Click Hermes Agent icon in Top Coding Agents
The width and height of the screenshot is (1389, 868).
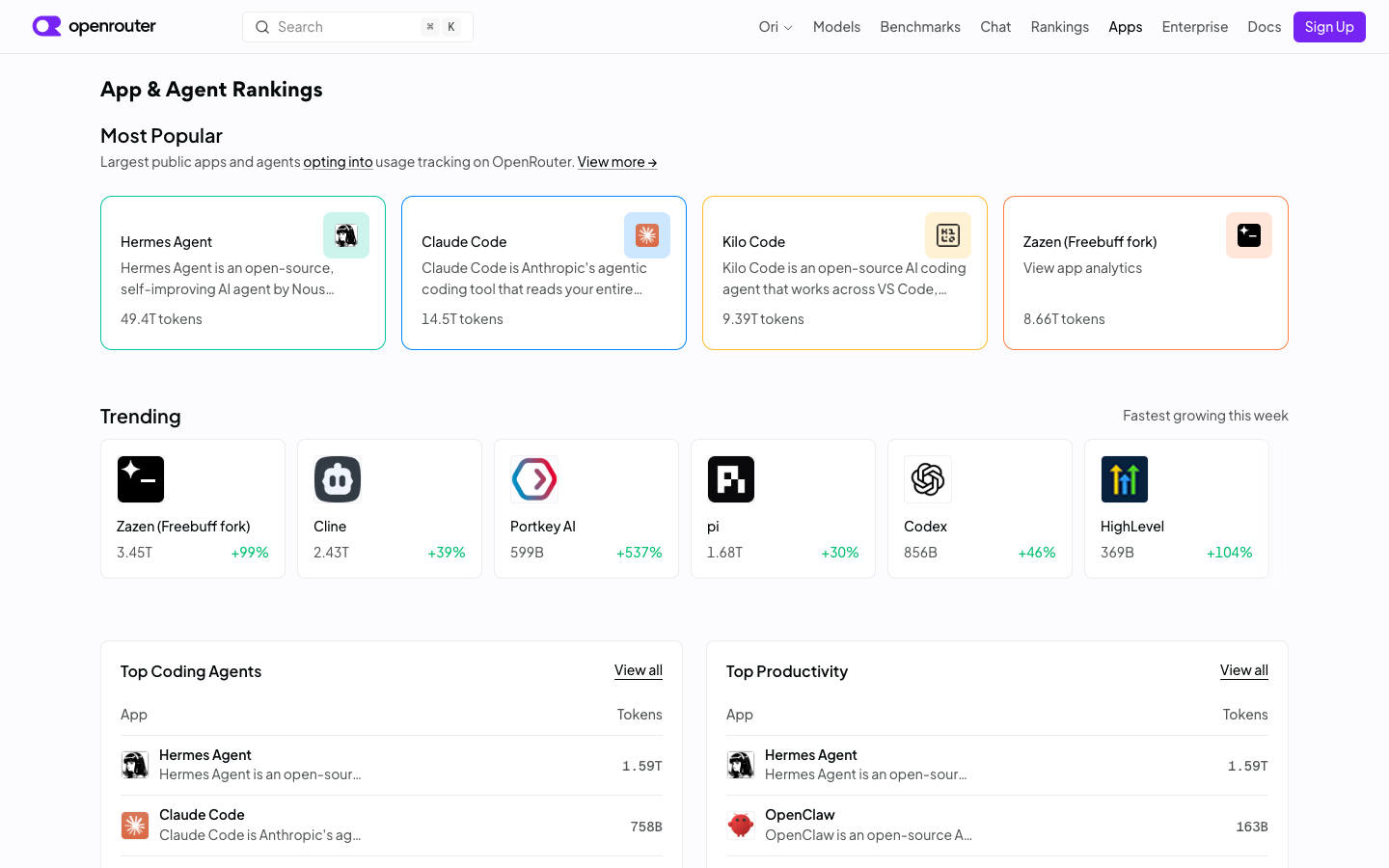[x=135, y=765]
